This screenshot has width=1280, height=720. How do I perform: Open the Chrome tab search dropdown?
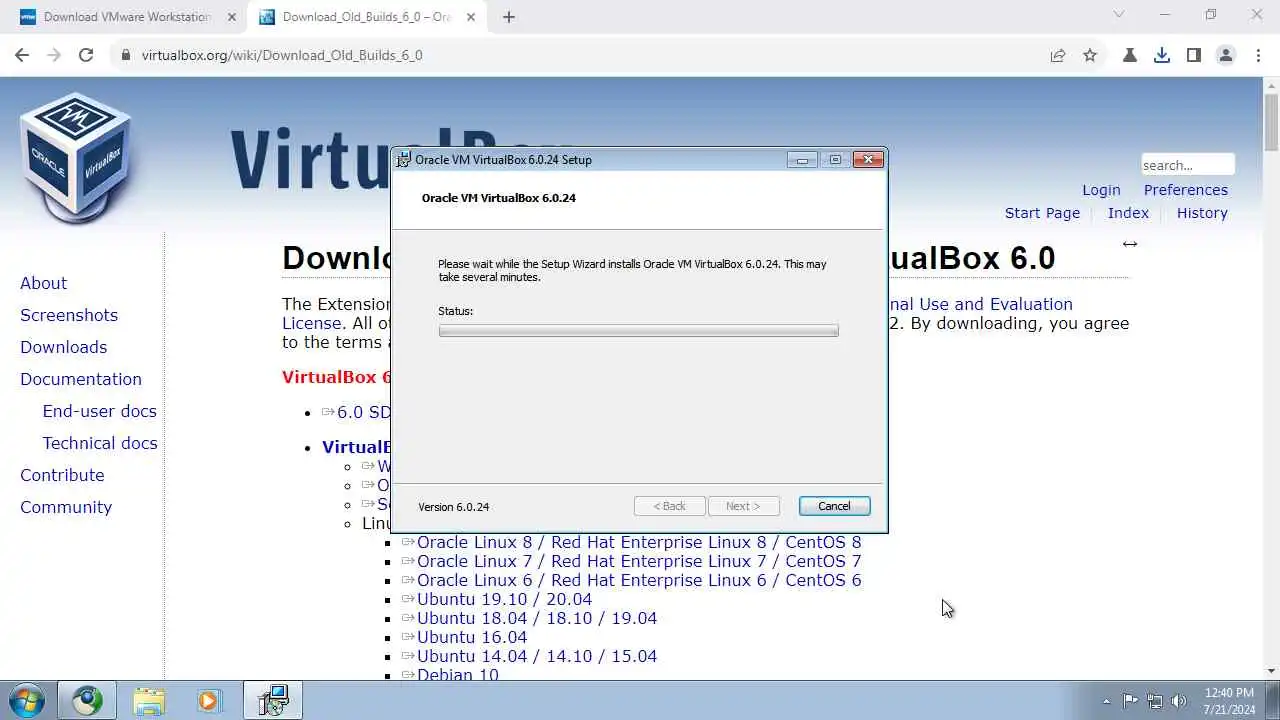tap(1119, 15)
